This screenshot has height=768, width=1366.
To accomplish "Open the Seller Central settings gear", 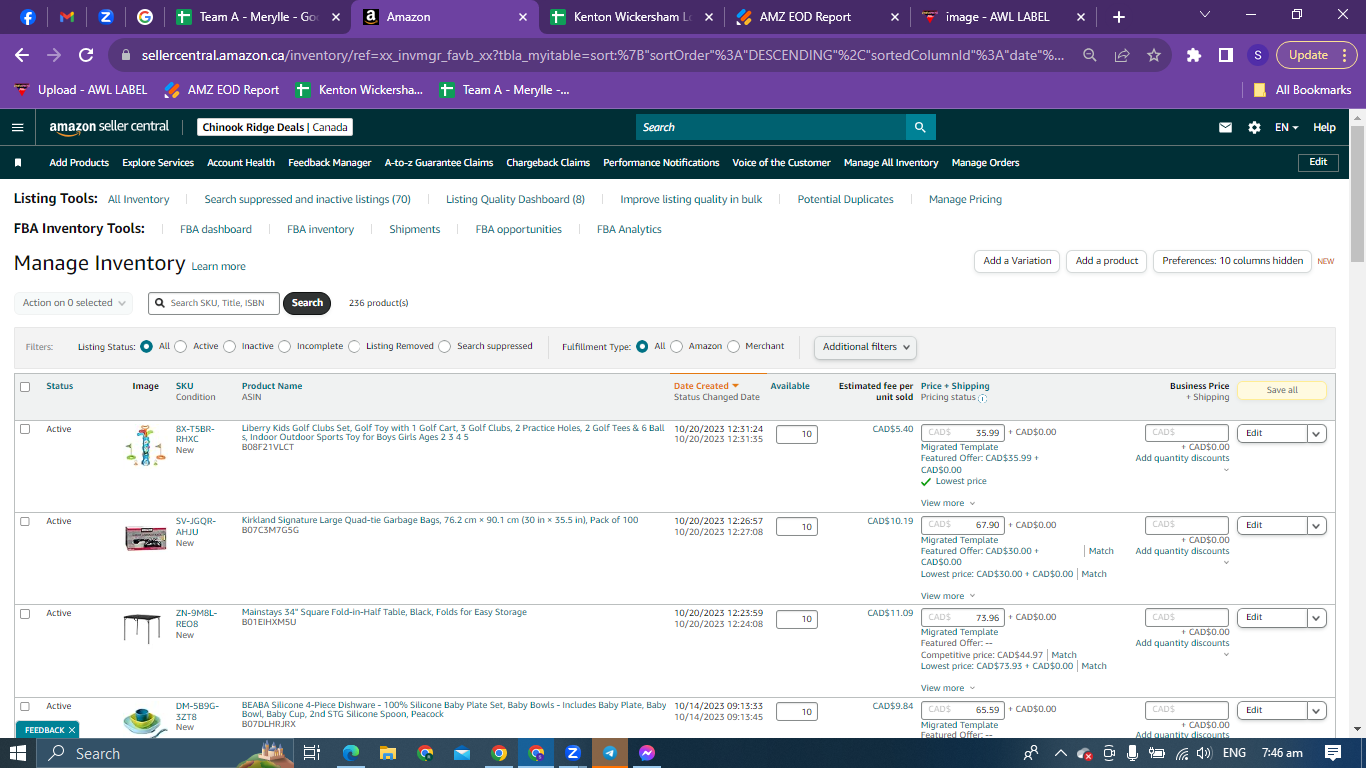I will [x=1254, y=127].
